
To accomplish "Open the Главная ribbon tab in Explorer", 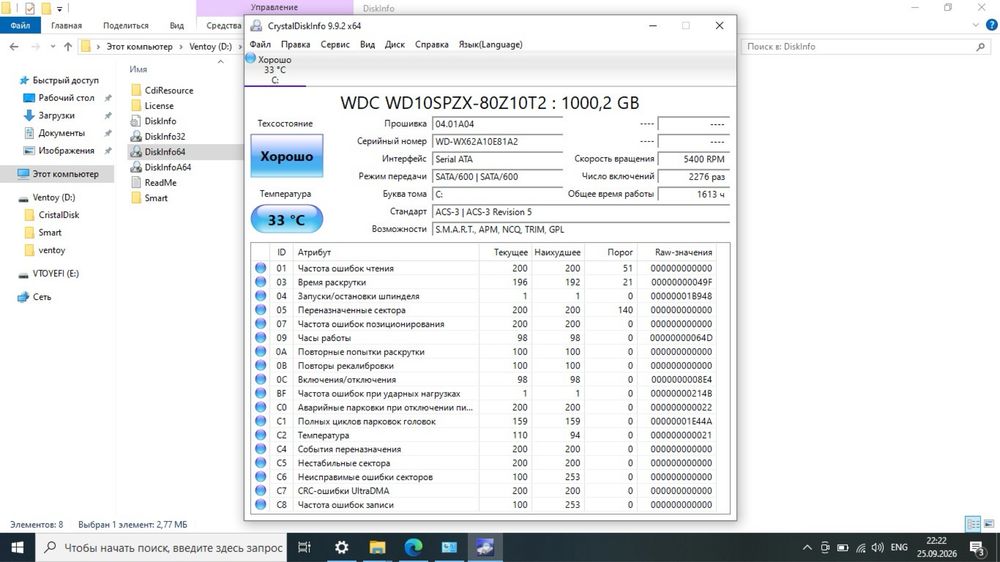I will (x=66, y=26).
